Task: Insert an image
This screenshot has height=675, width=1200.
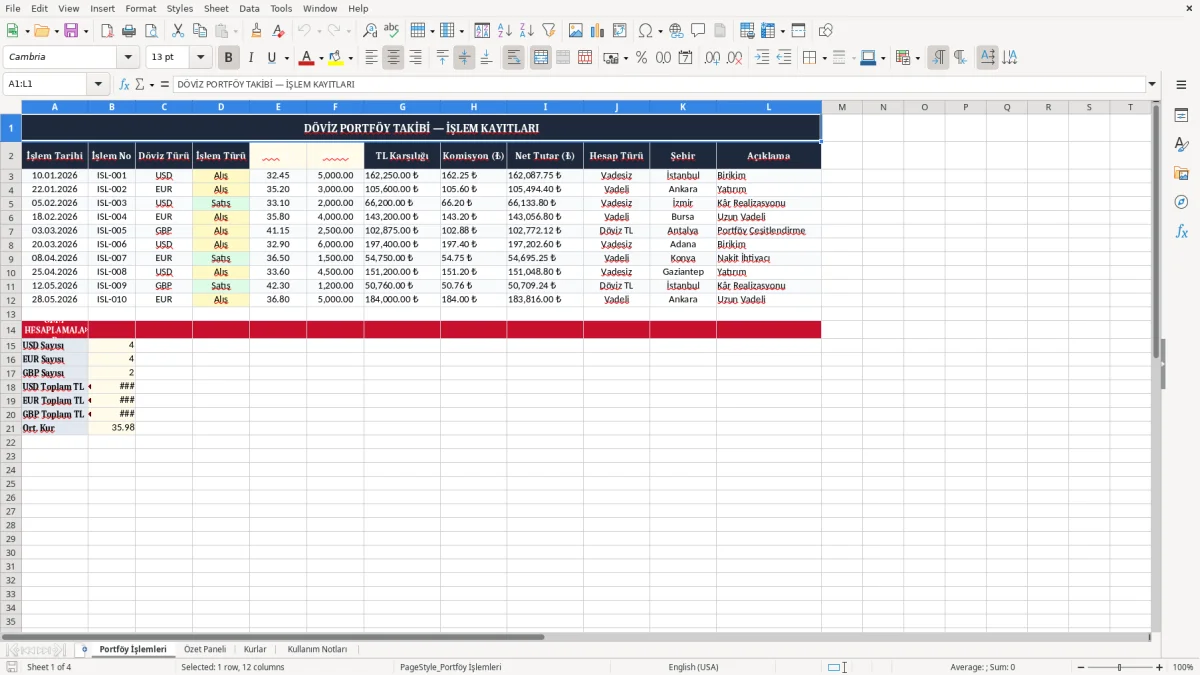Action: pos(576,31)
